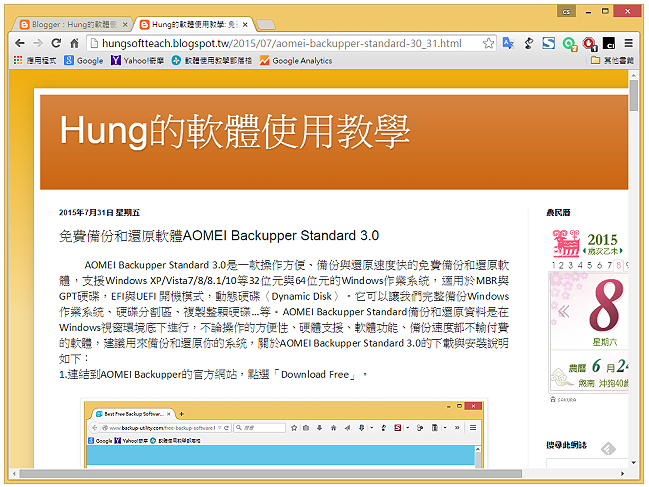Click the scroll up arrow
Screen dimensions: 649x487
point(633,75)
